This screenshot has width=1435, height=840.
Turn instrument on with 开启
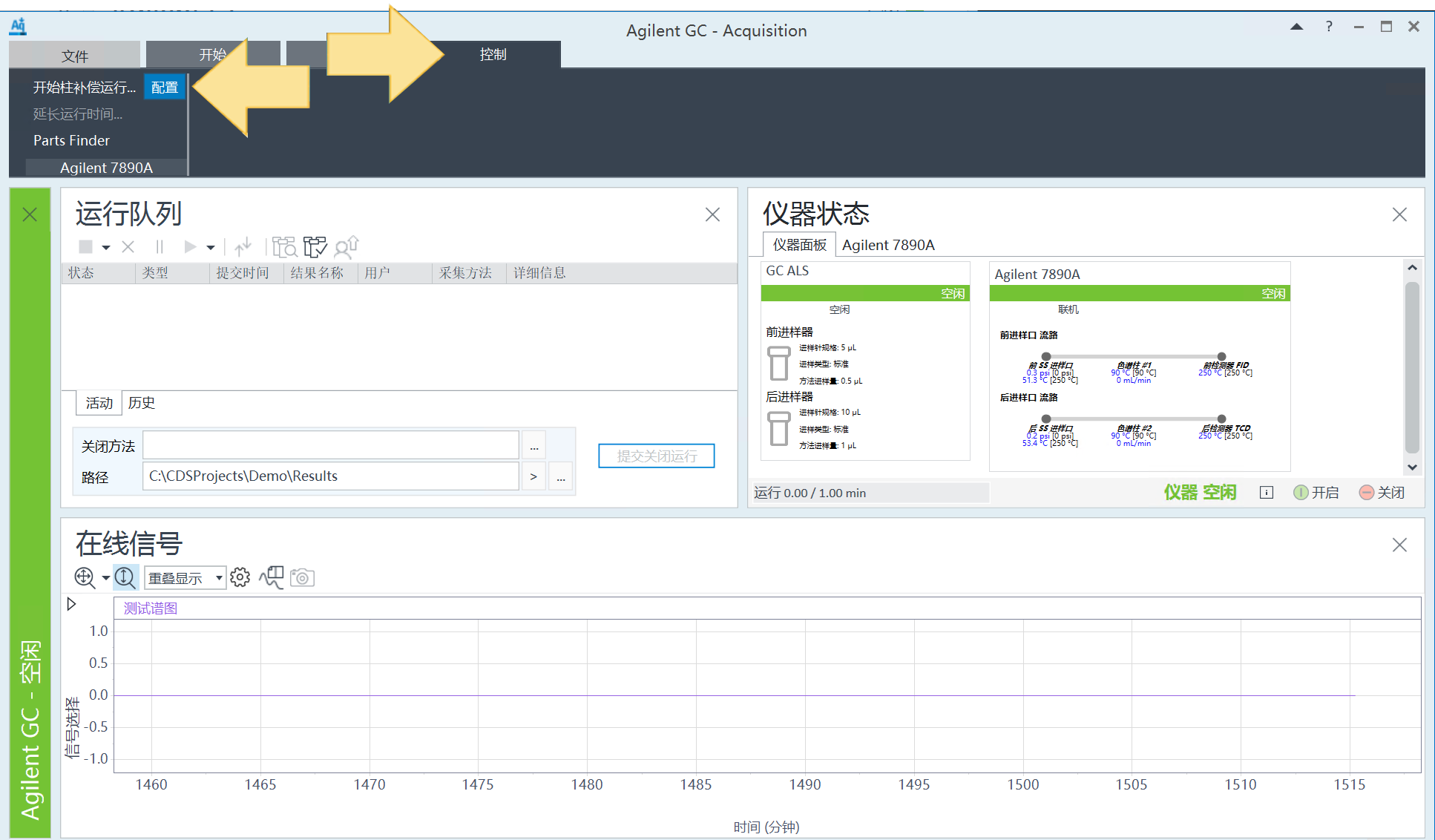coord(1316,493)
